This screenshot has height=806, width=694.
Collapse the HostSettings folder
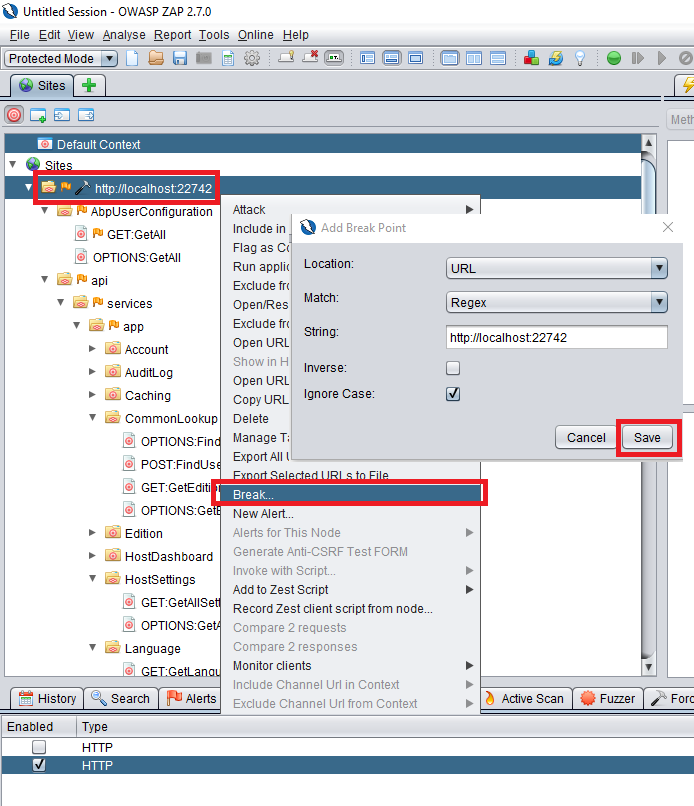tap(93, 578)
